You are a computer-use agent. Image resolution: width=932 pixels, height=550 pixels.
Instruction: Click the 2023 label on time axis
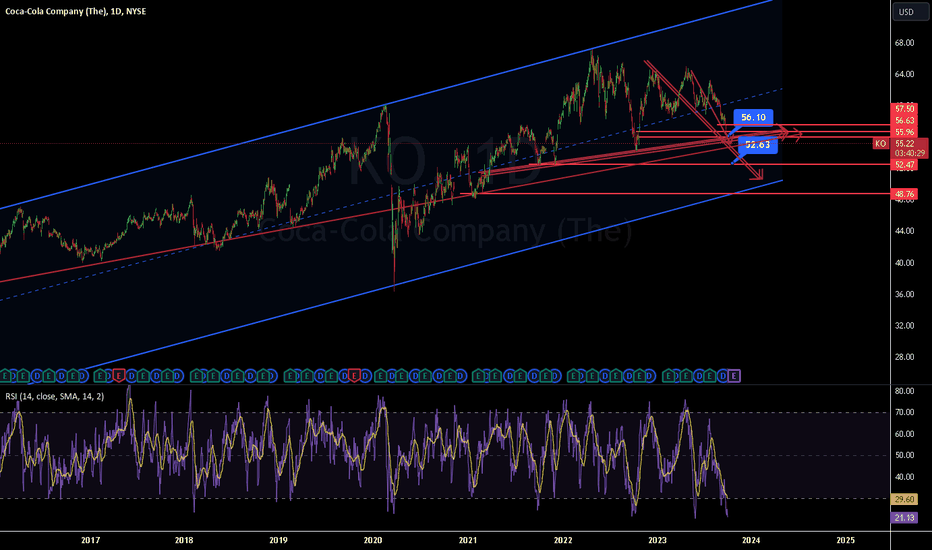(x=657, y=540)
